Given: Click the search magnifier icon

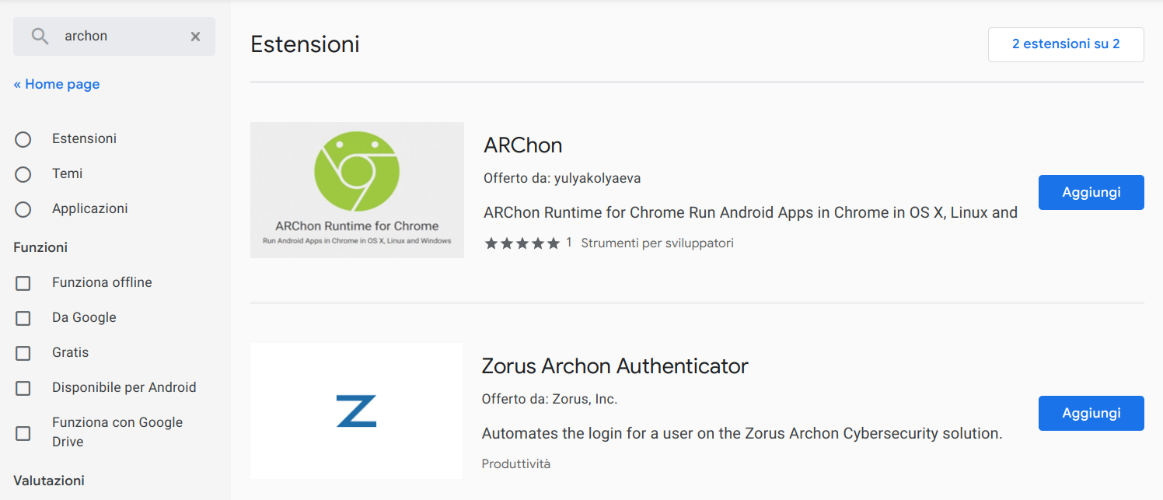Looking at the screenshot, I should point(40,36).
